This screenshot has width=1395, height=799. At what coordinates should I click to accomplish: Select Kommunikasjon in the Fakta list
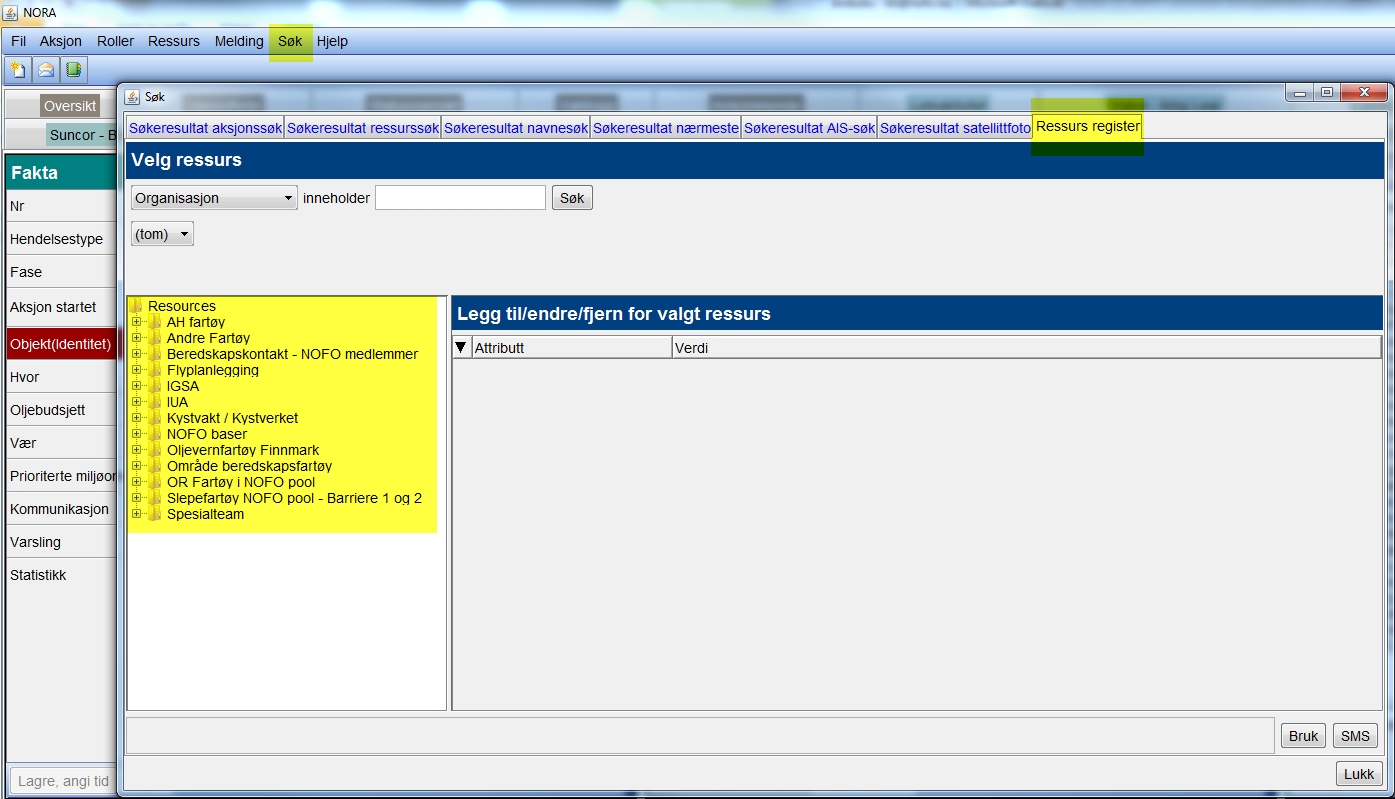[x=62, y=509]
